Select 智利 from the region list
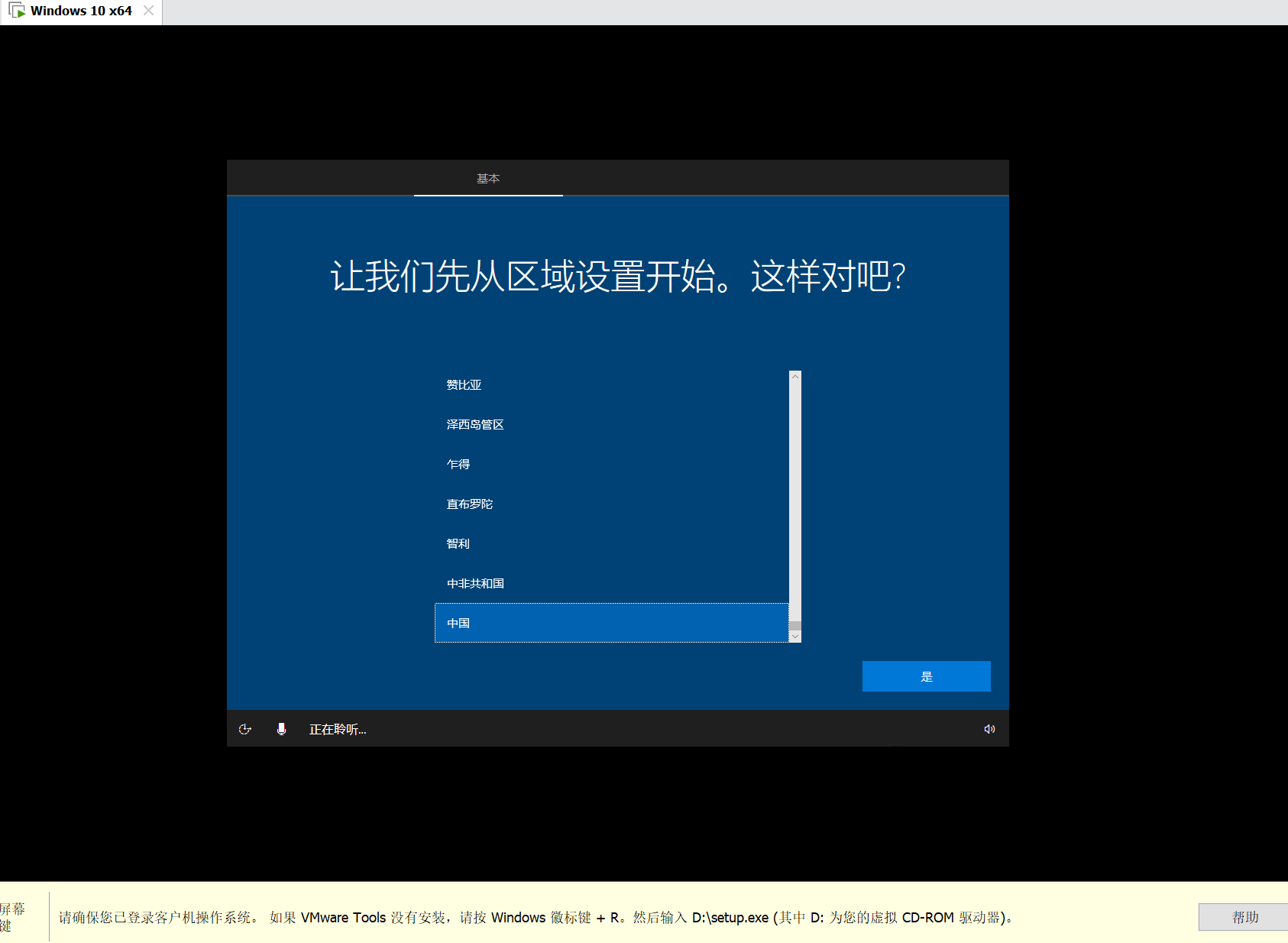Image resolution: width=1288 pixels, height=943 pixels. tap(611, 544)
